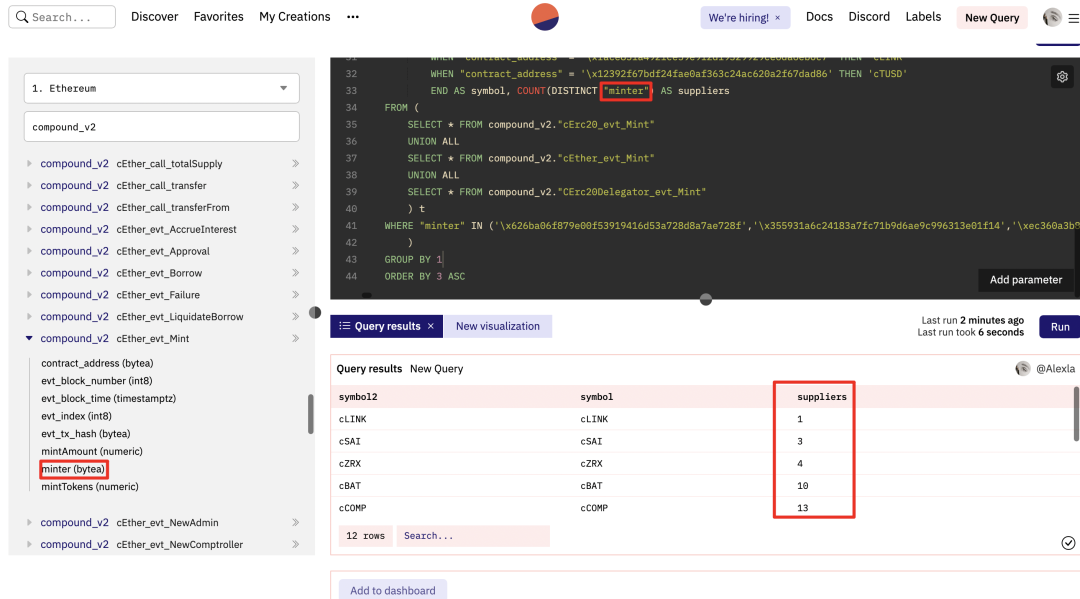This screenshot has width=1080, height=599.
Task: Collapse cEther_evt_Mint table columns
Action: pos(29,339)
